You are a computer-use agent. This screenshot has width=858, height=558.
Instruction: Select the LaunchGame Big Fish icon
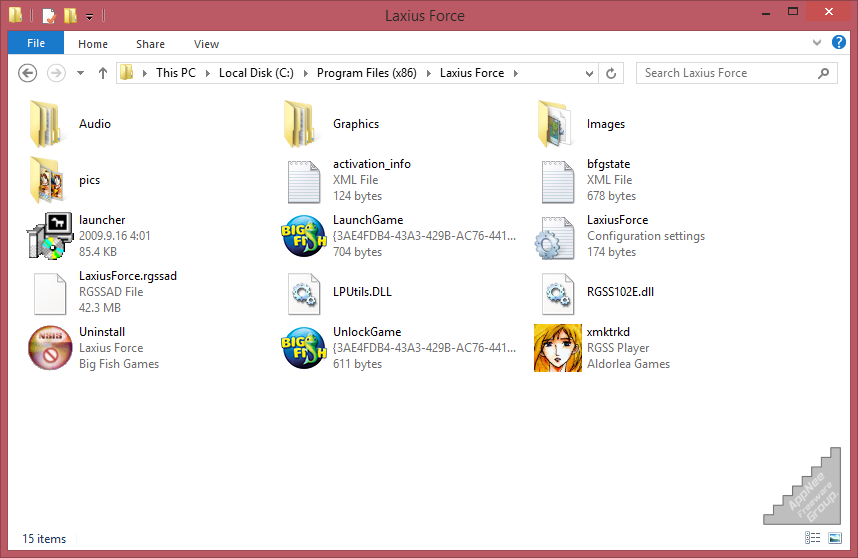(x=304, y=236)
